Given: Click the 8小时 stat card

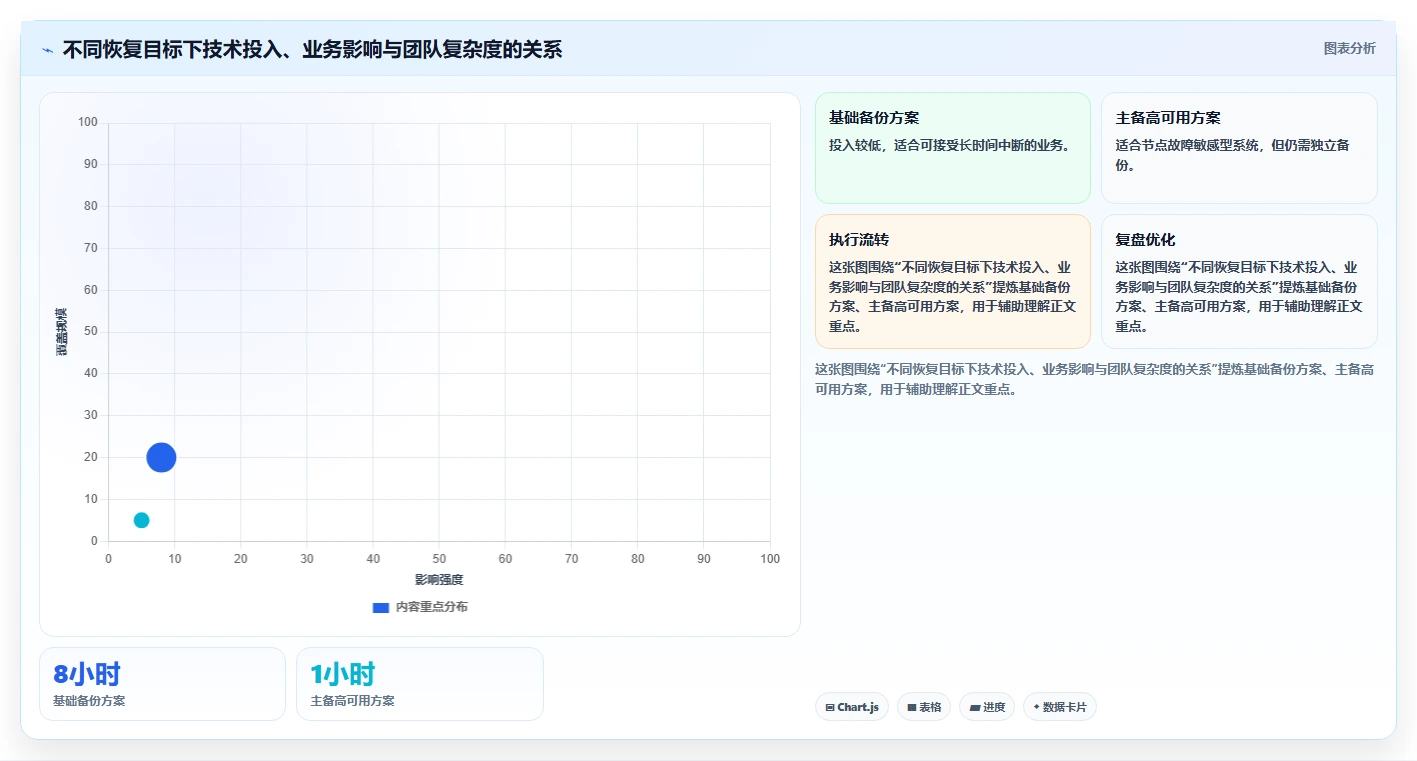Looking at the screenshot, I should [162, 684].
